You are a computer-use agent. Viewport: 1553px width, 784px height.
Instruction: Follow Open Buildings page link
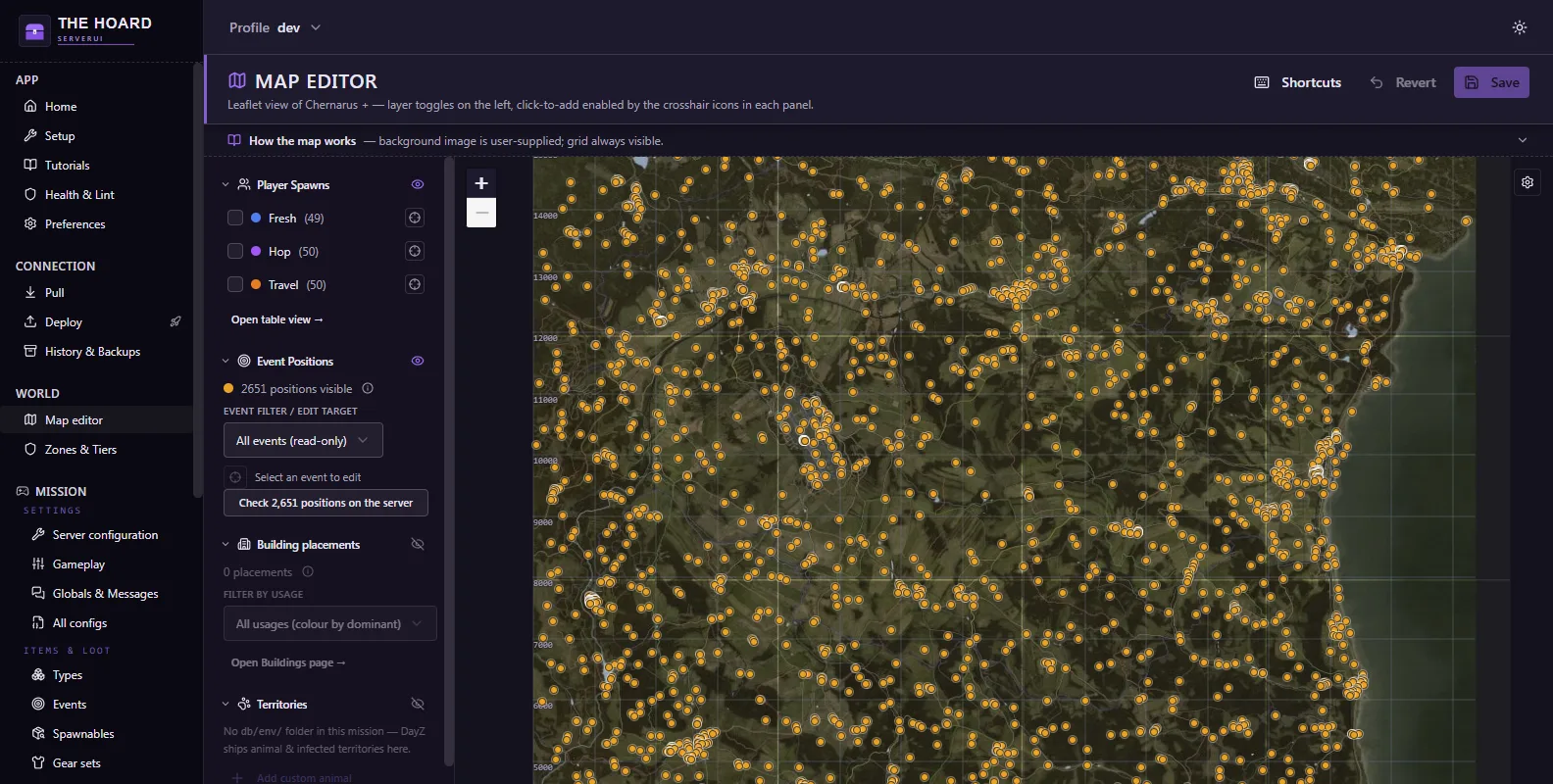[288, 662]
